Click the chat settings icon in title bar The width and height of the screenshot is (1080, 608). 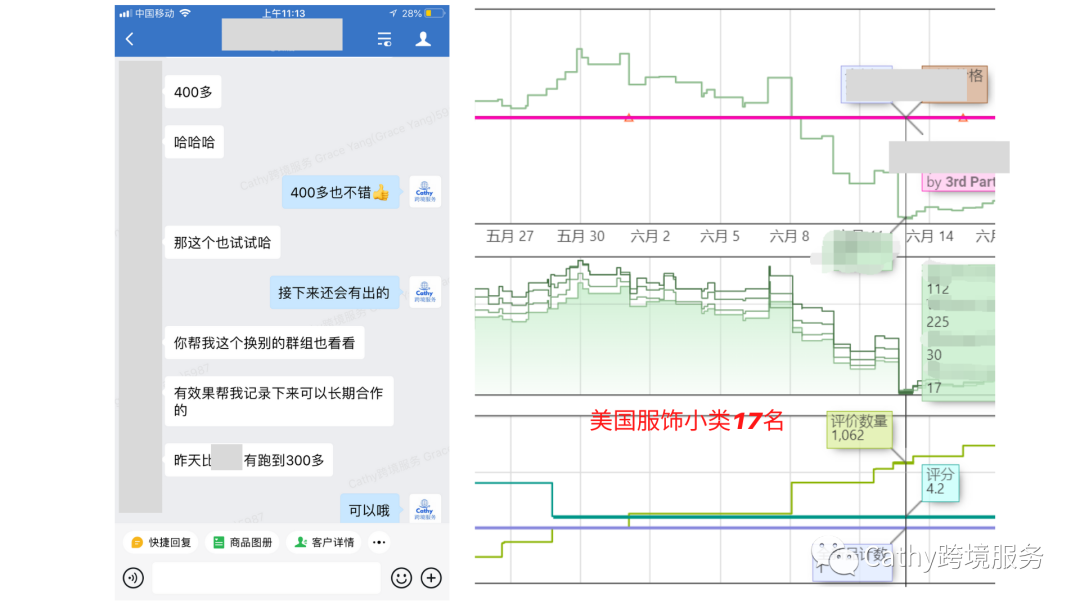pyautogui.click(x=384, y=37)
